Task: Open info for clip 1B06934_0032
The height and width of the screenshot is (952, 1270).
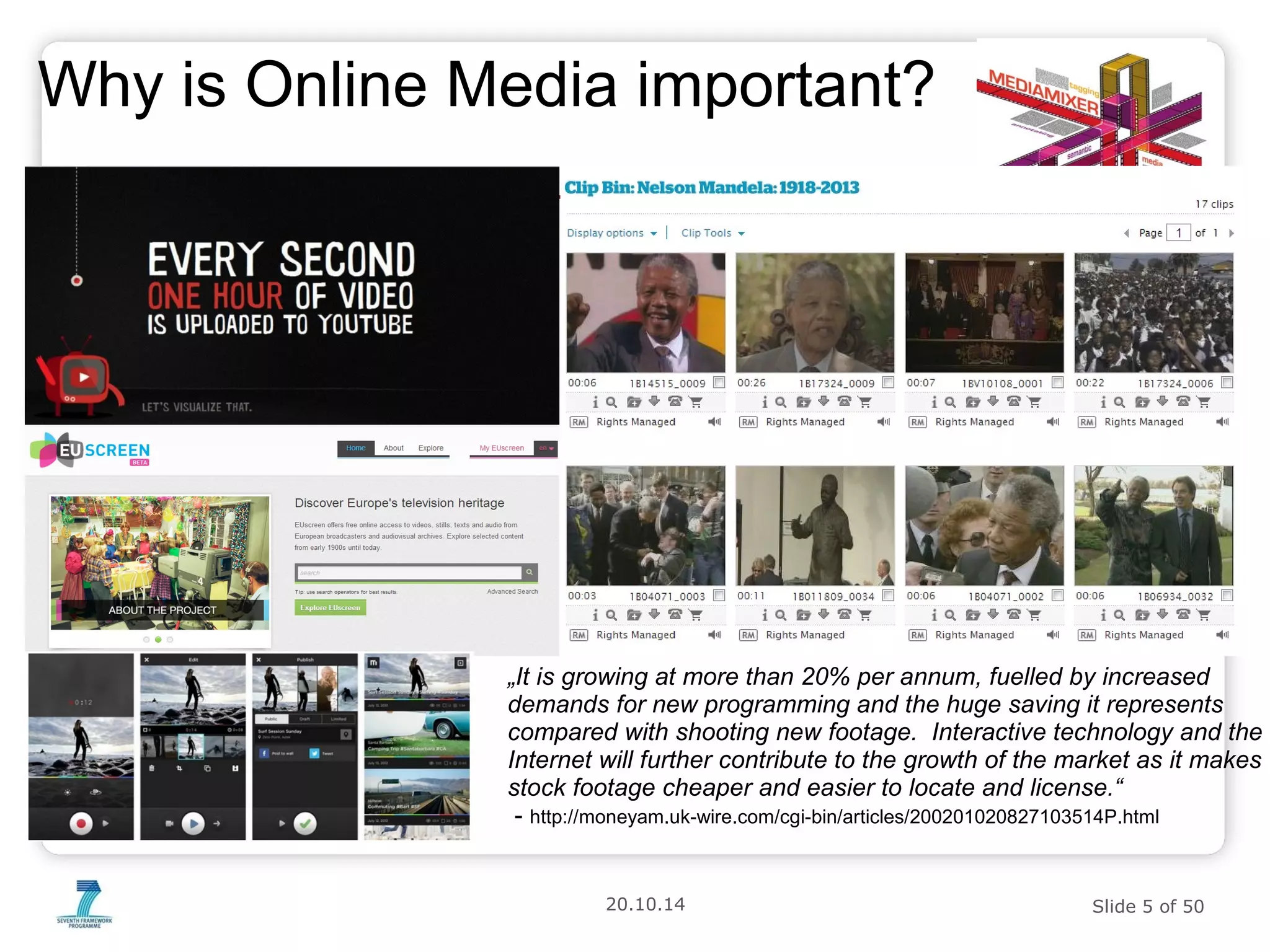Action: point(1103,615)
